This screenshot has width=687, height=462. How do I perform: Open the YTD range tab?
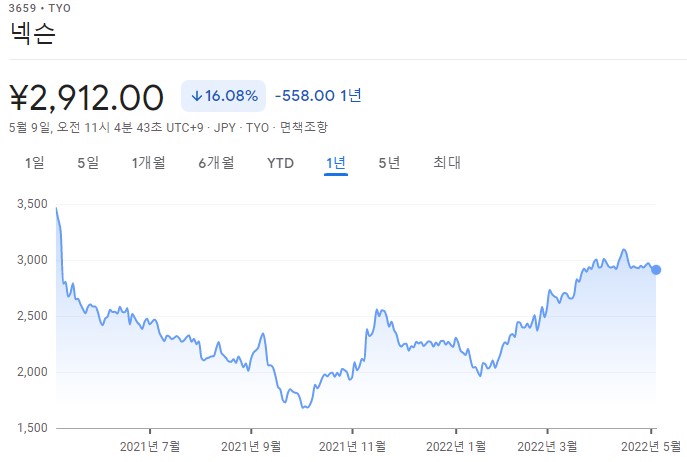pos(280,163)
